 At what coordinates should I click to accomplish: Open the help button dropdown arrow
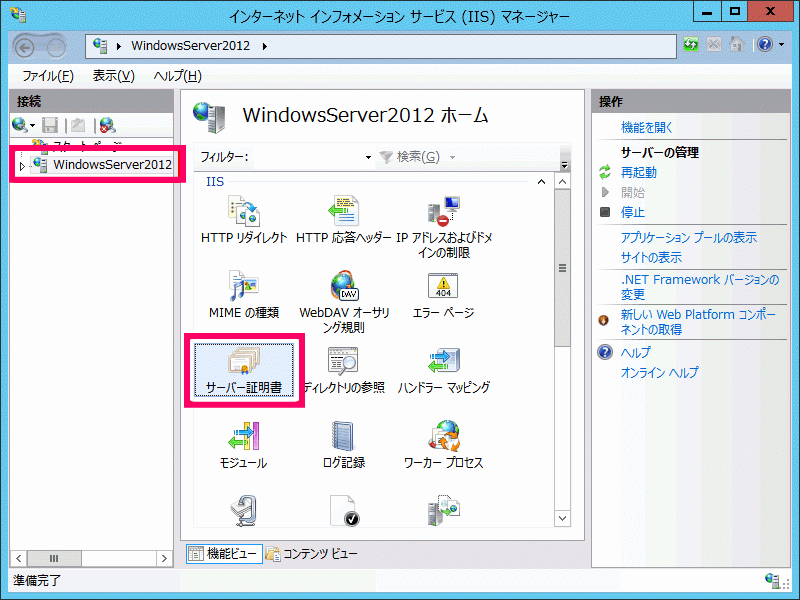(x=782, y=45)
